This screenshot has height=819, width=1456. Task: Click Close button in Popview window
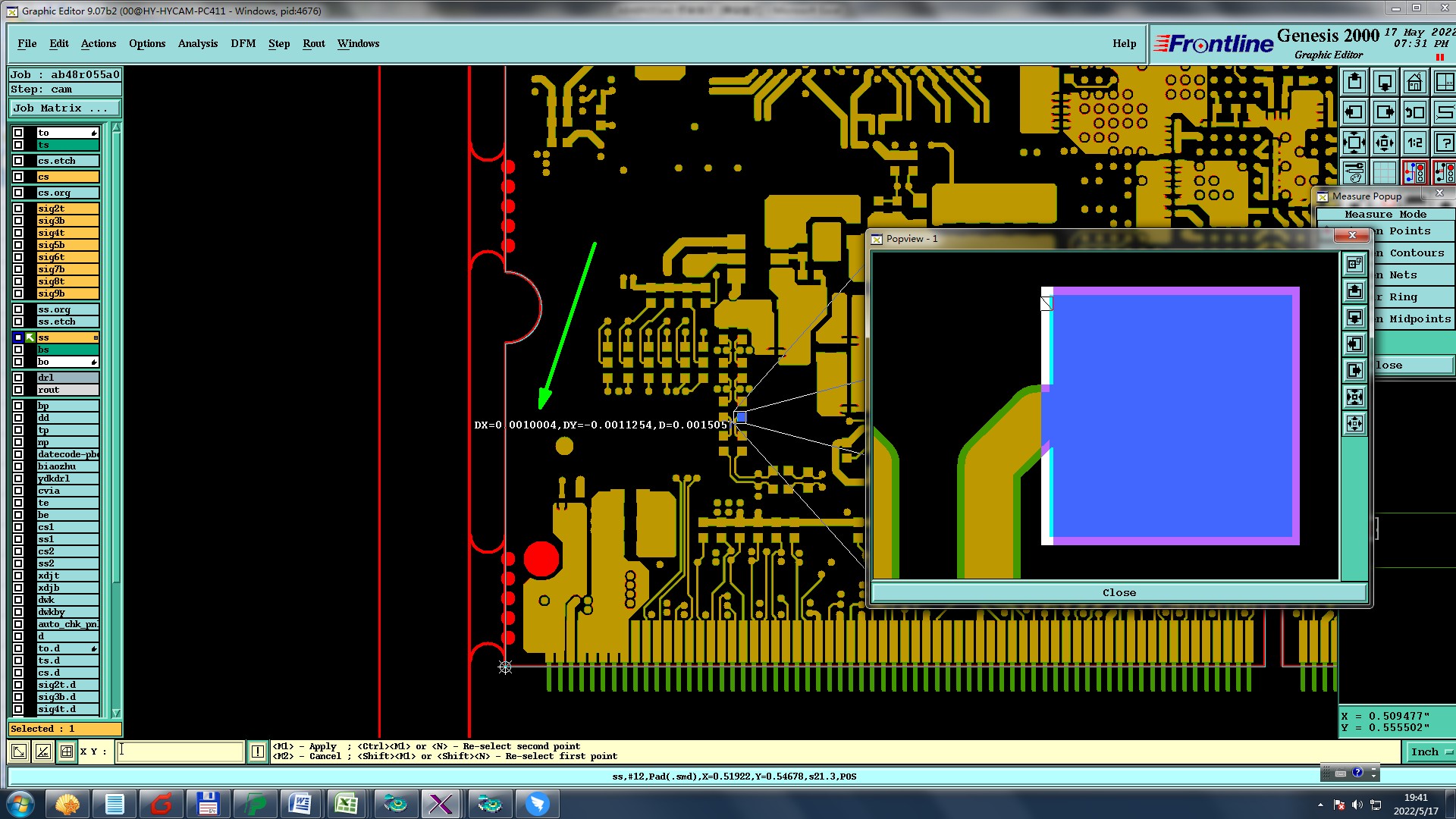[1119, 592]
